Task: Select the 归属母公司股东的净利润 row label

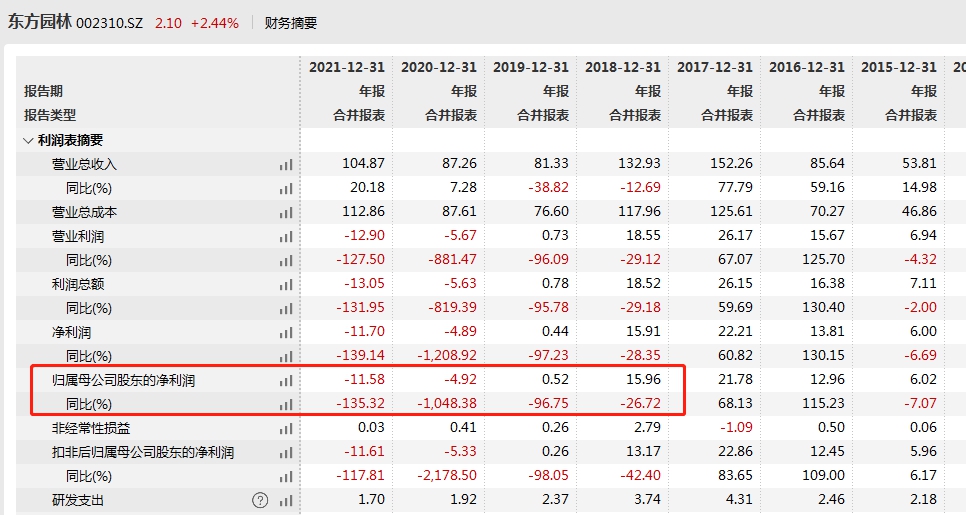Action: [x=123, y=381]
